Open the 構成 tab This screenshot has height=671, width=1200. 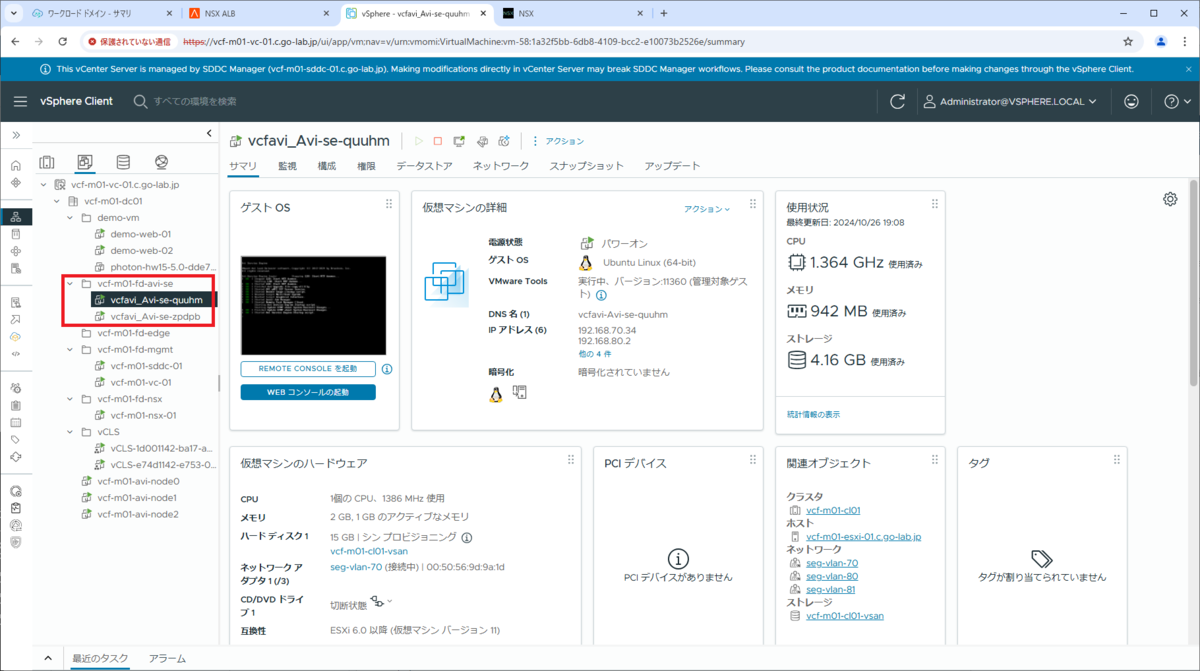pyautogui.click(x=327, y=166)
